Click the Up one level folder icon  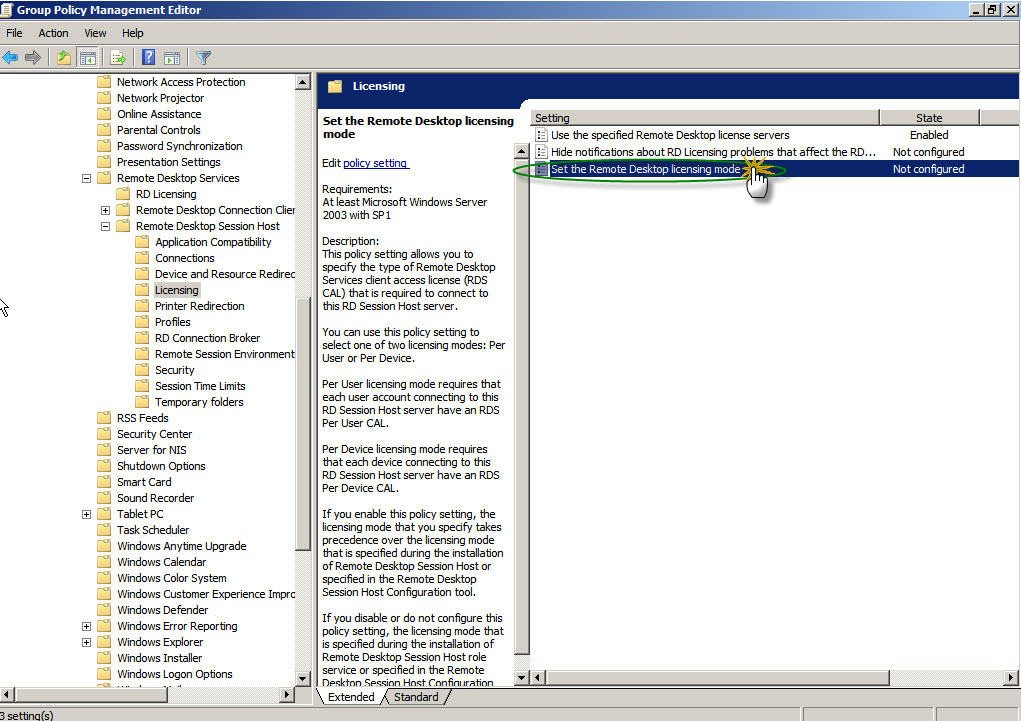tap(63, 58)
